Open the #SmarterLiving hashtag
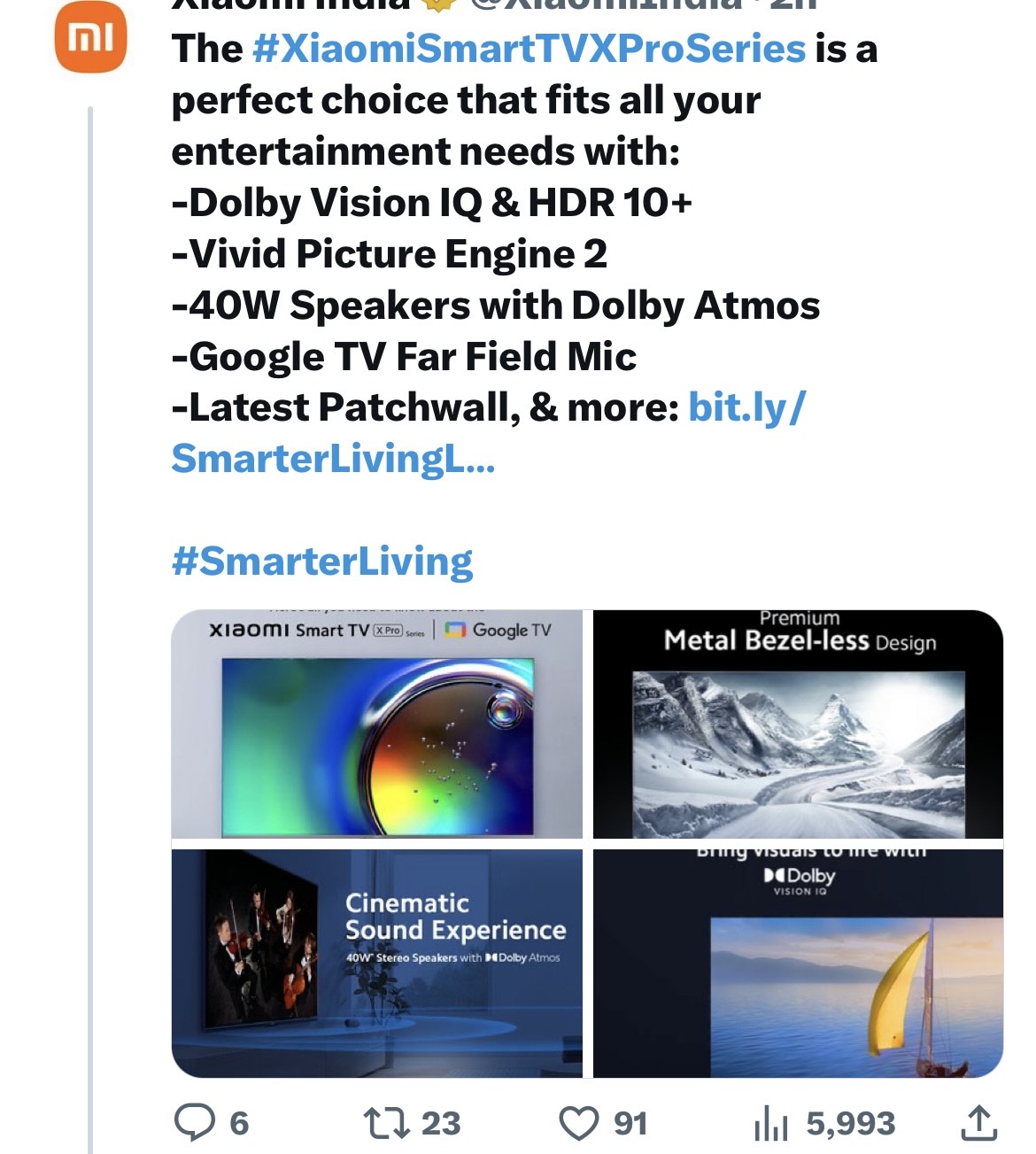The image size is (1036, 1154). [322, 562]
